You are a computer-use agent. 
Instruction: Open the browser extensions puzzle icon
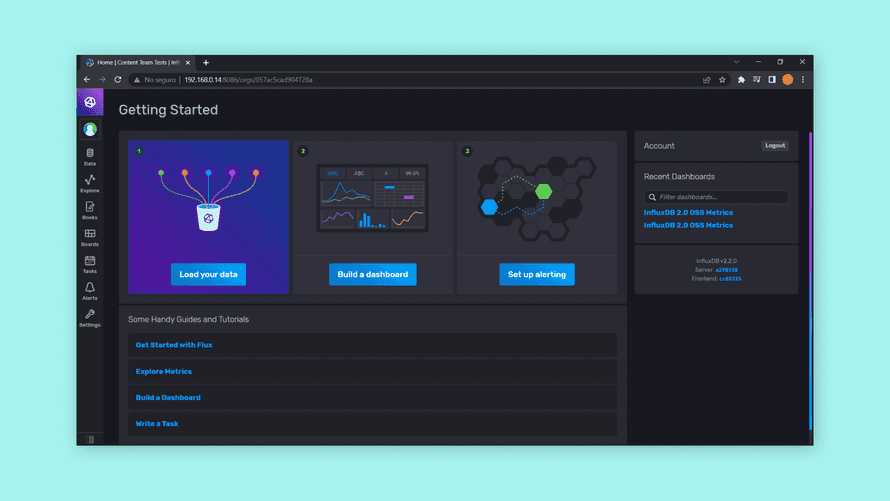[x=741, y=80]
